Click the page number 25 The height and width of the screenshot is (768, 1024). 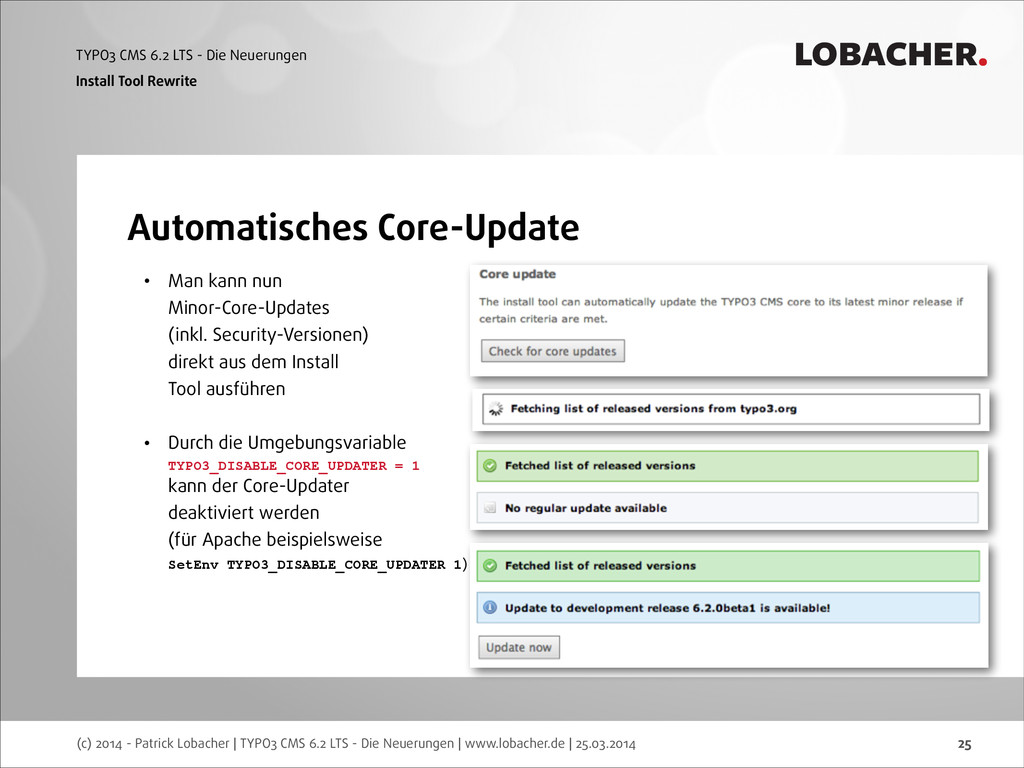[965, 744]
